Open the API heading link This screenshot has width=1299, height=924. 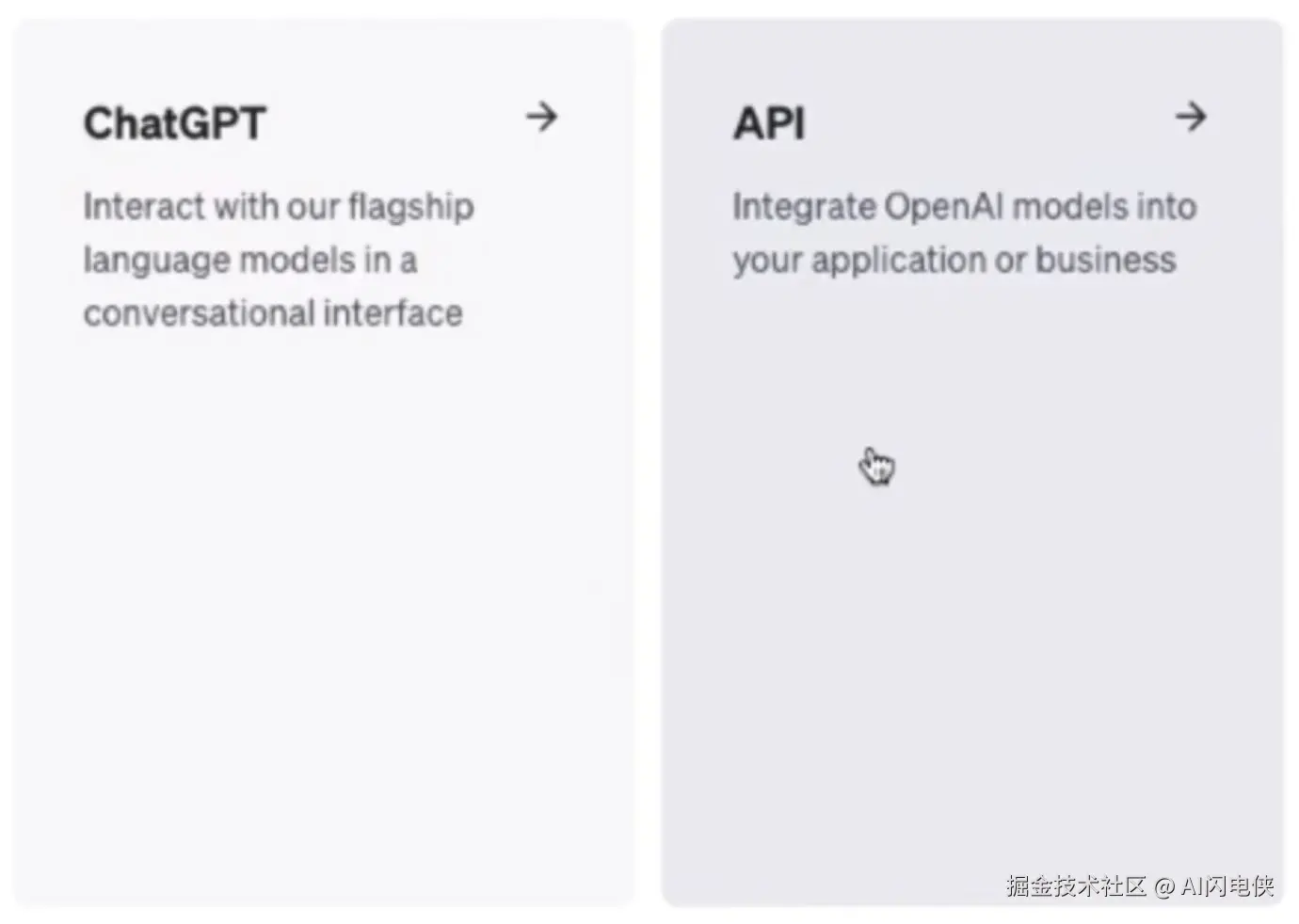tap(769, 123)
